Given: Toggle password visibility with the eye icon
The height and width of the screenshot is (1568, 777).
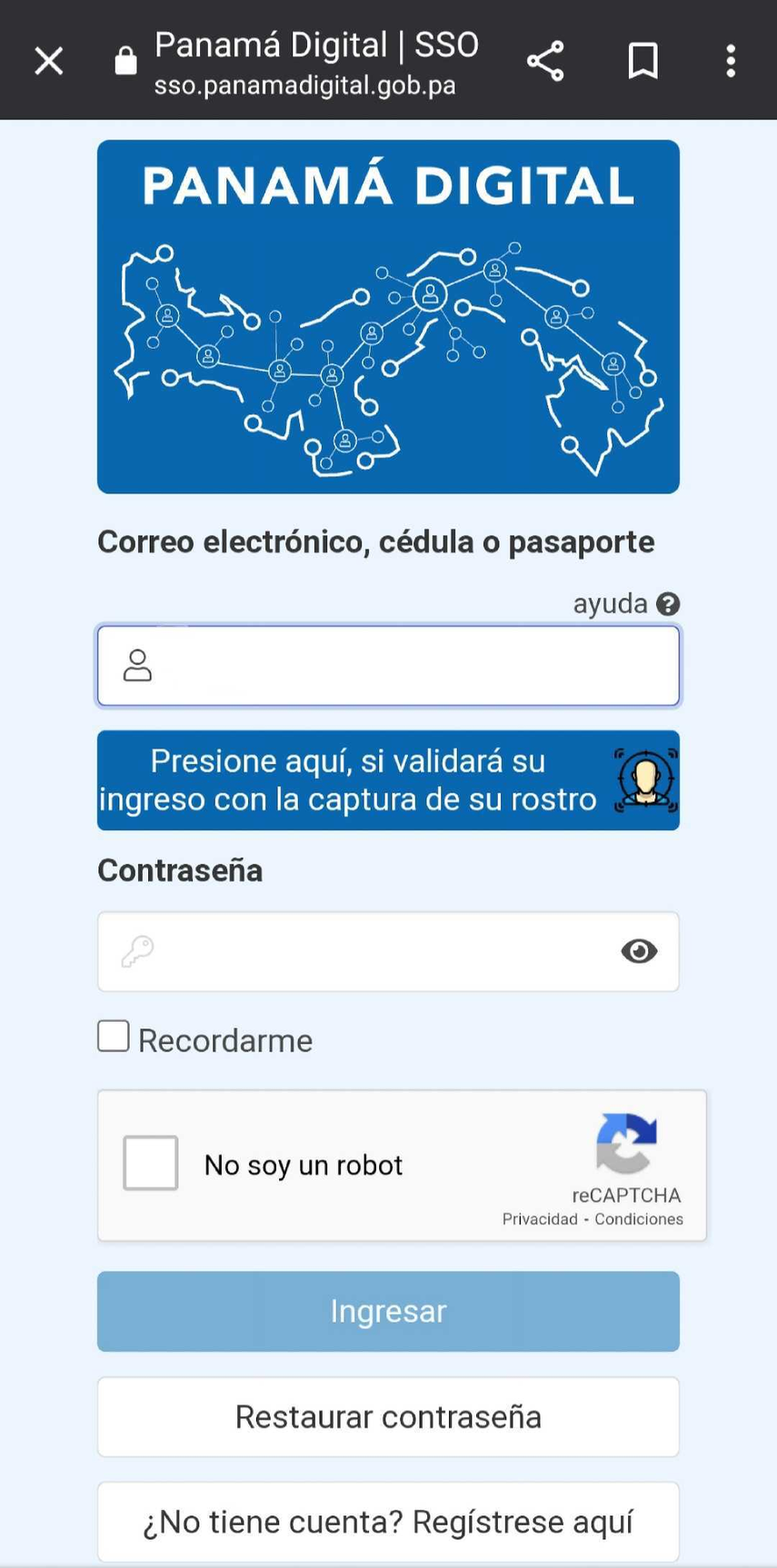Looking at the screenshot, I should [638, 951].
